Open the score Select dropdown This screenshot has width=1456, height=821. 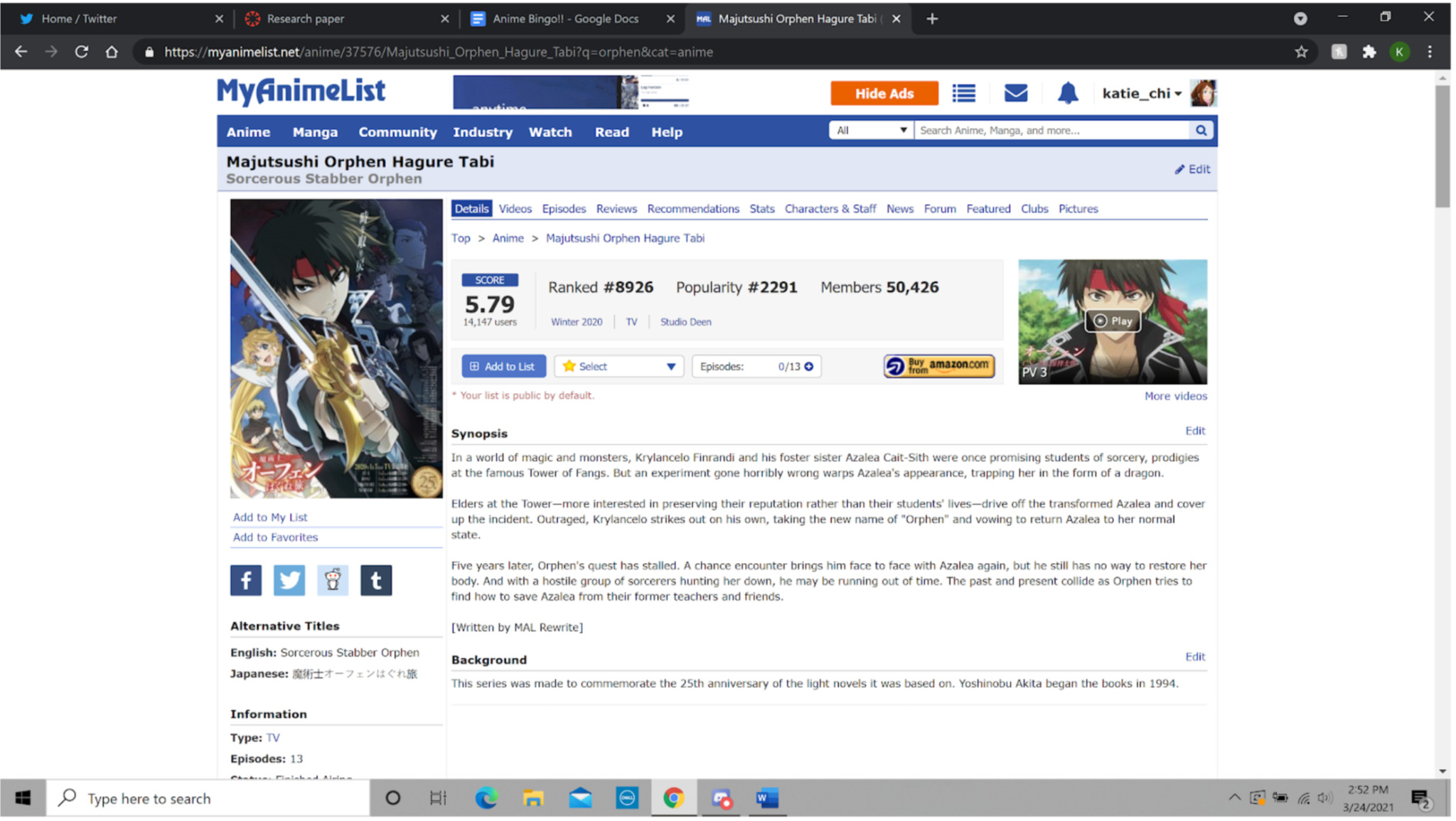619,366
